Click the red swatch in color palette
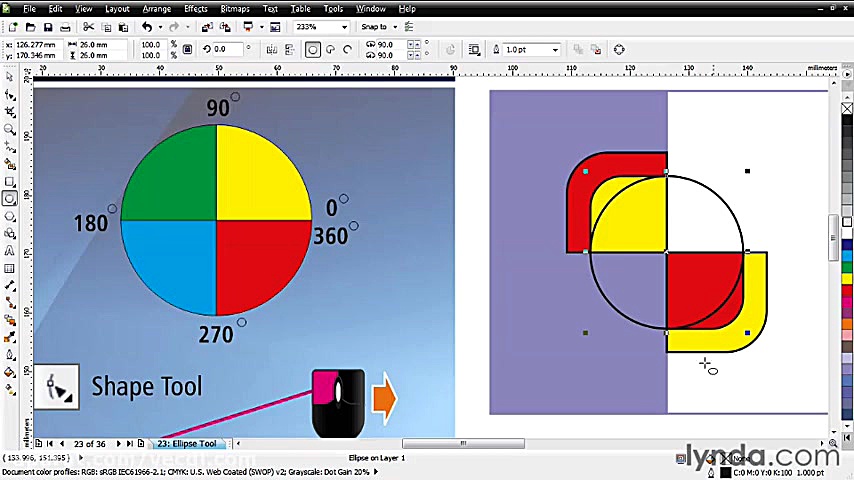This screenshot has width=854, height=480. coord(847,290)
